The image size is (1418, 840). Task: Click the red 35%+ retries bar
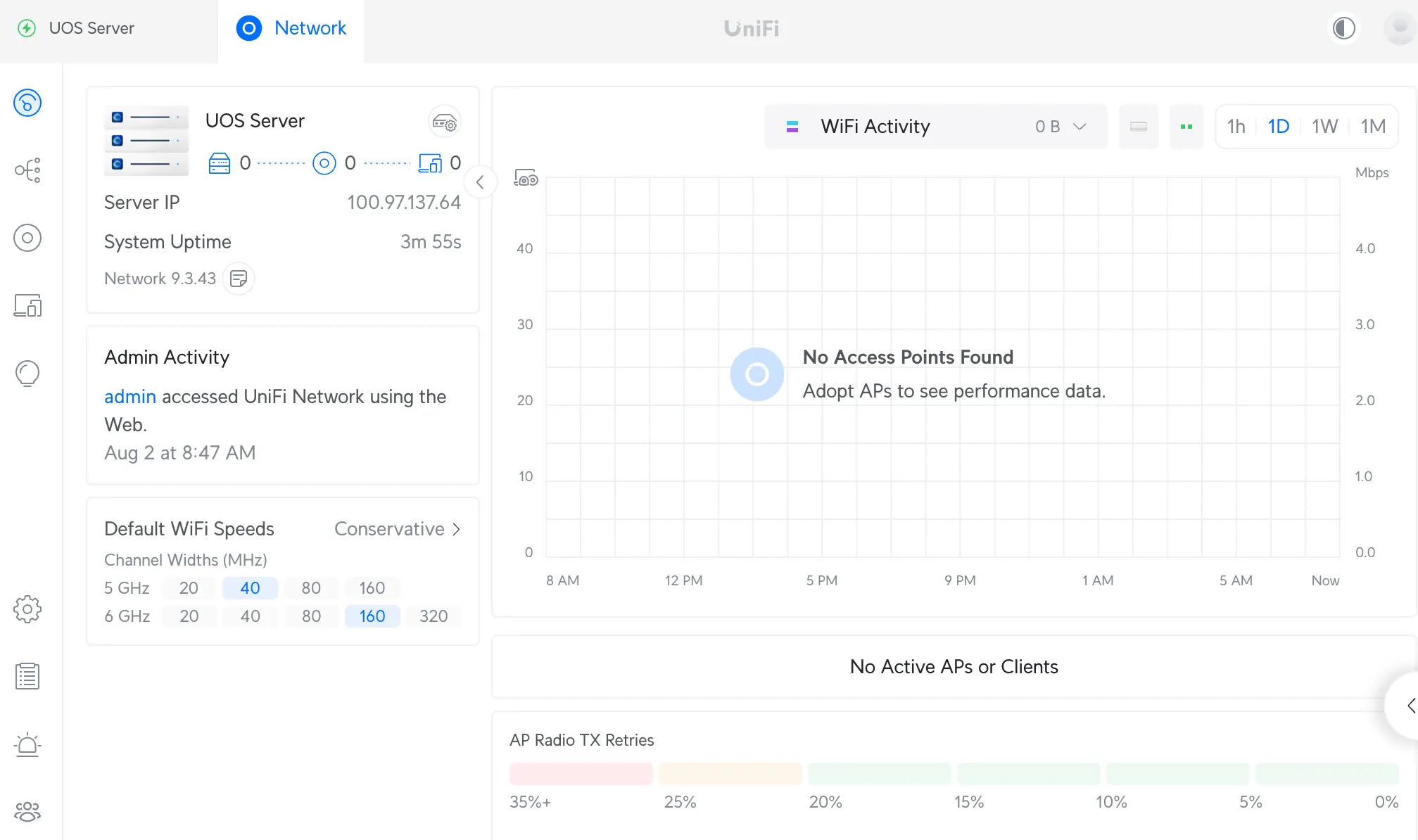coord(581,774)
